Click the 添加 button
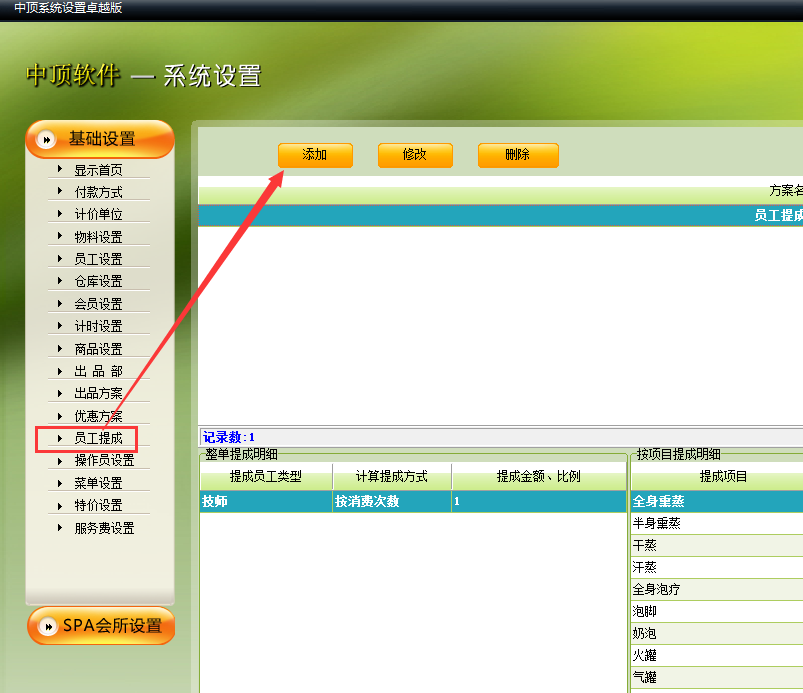The height and width of the screenshot is (693, 803). [315, 155]
